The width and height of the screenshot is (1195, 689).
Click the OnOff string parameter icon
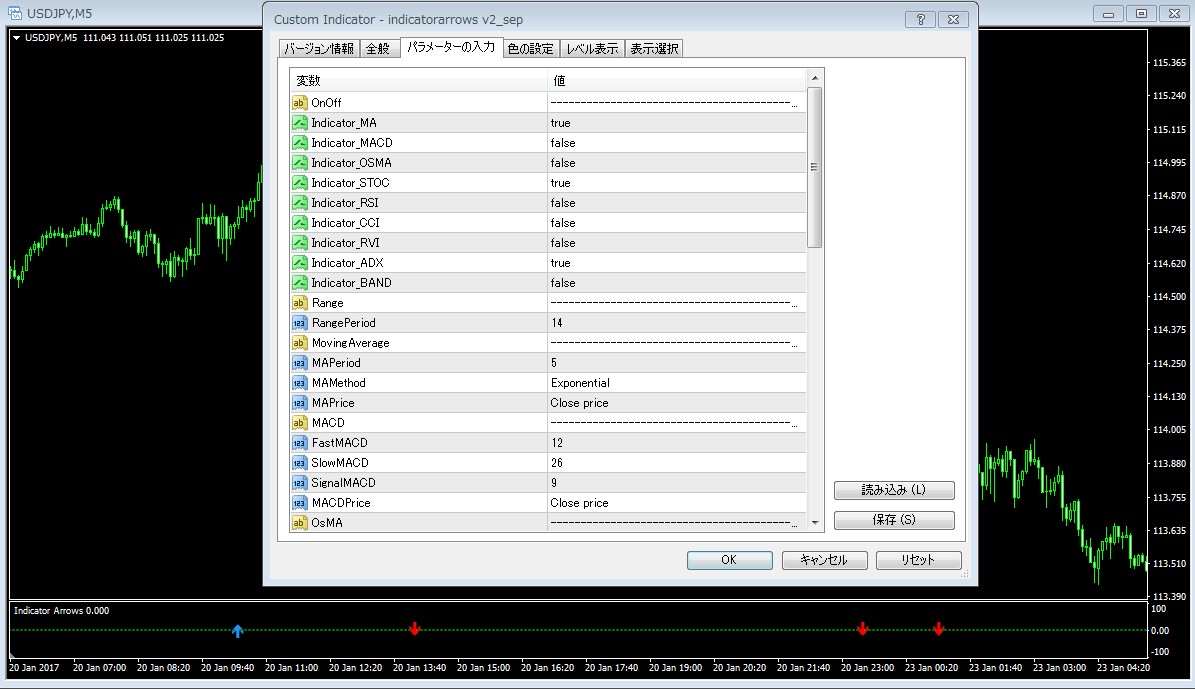pos(300,103)
